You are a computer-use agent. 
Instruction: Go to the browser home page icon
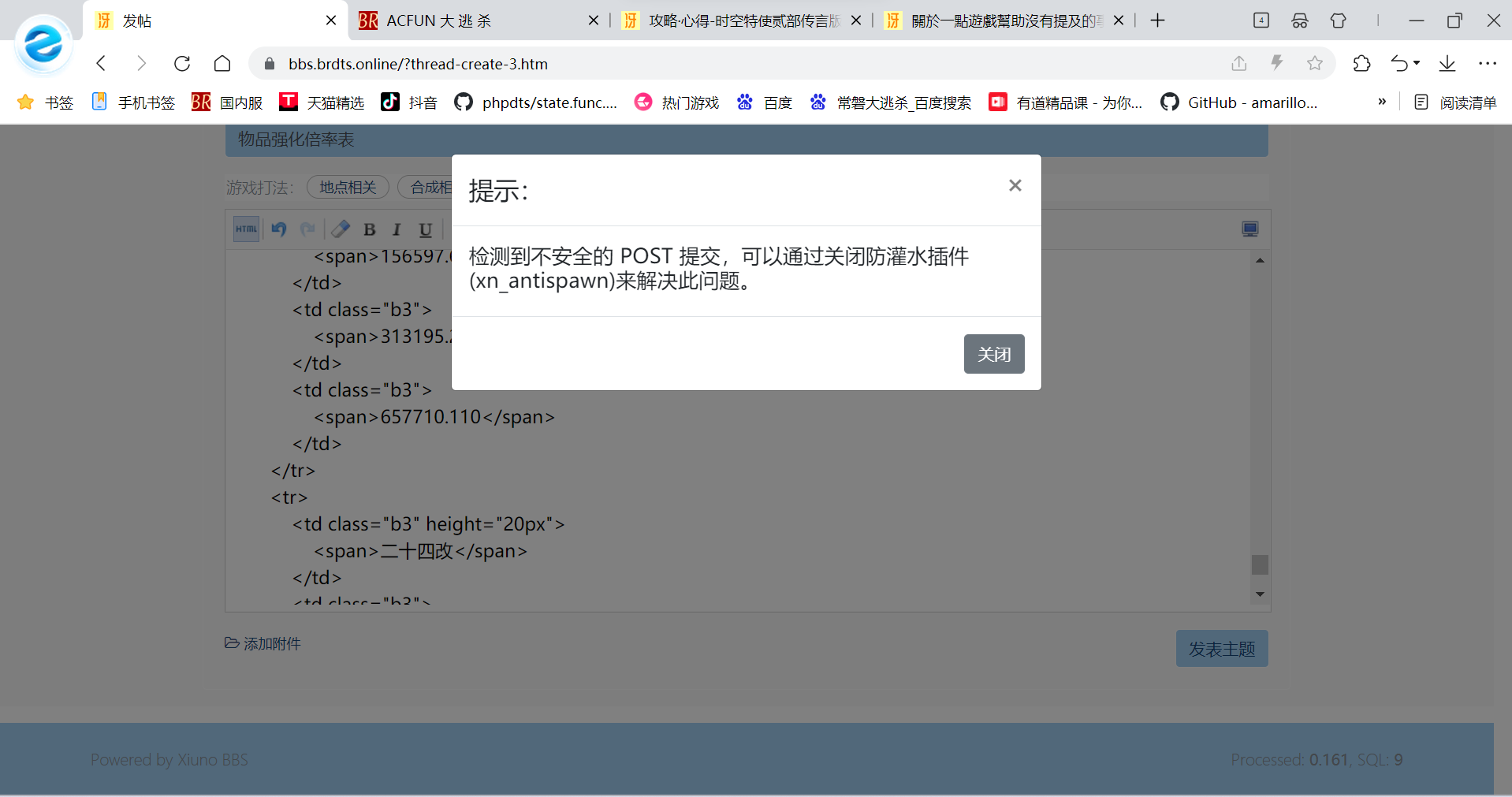pyautogui.click(x=222, y=64)
